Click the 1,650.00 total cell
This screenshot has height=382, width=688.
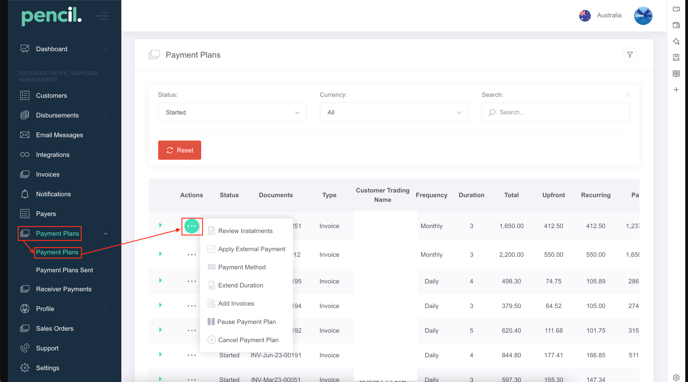(x=511, y=226)
